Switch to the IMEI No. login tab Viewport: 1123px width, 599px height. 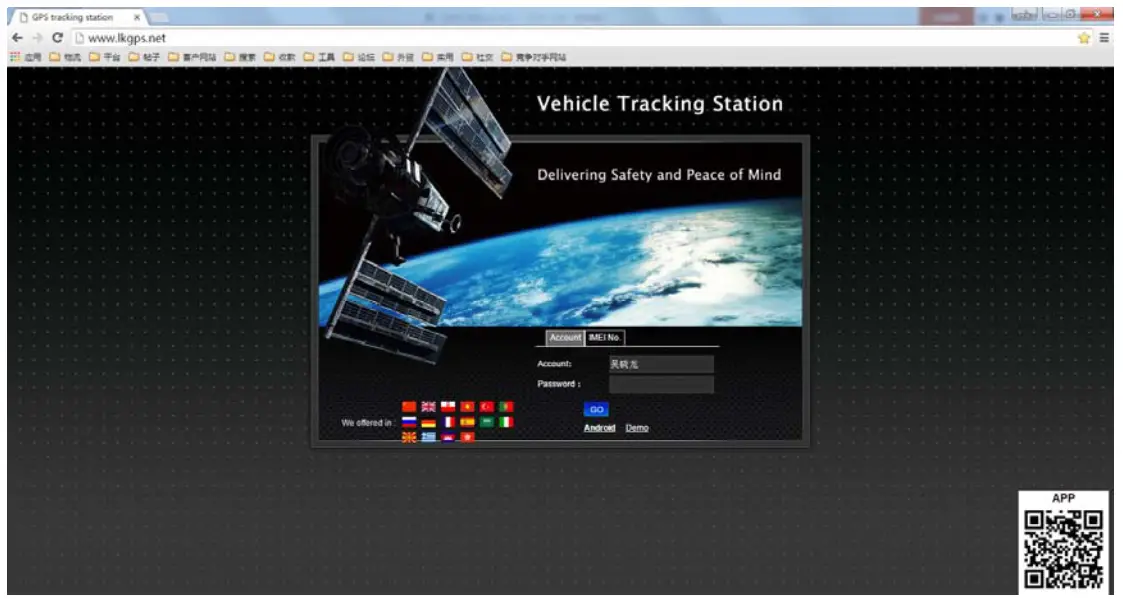click(605, 337)
